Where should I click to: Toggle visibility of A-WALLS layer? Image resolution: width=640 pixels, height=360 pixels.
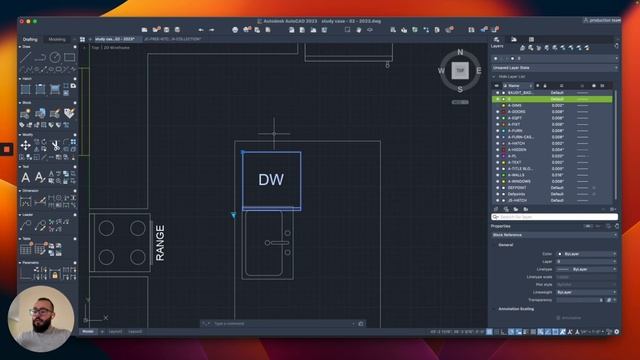pos(497,175)
